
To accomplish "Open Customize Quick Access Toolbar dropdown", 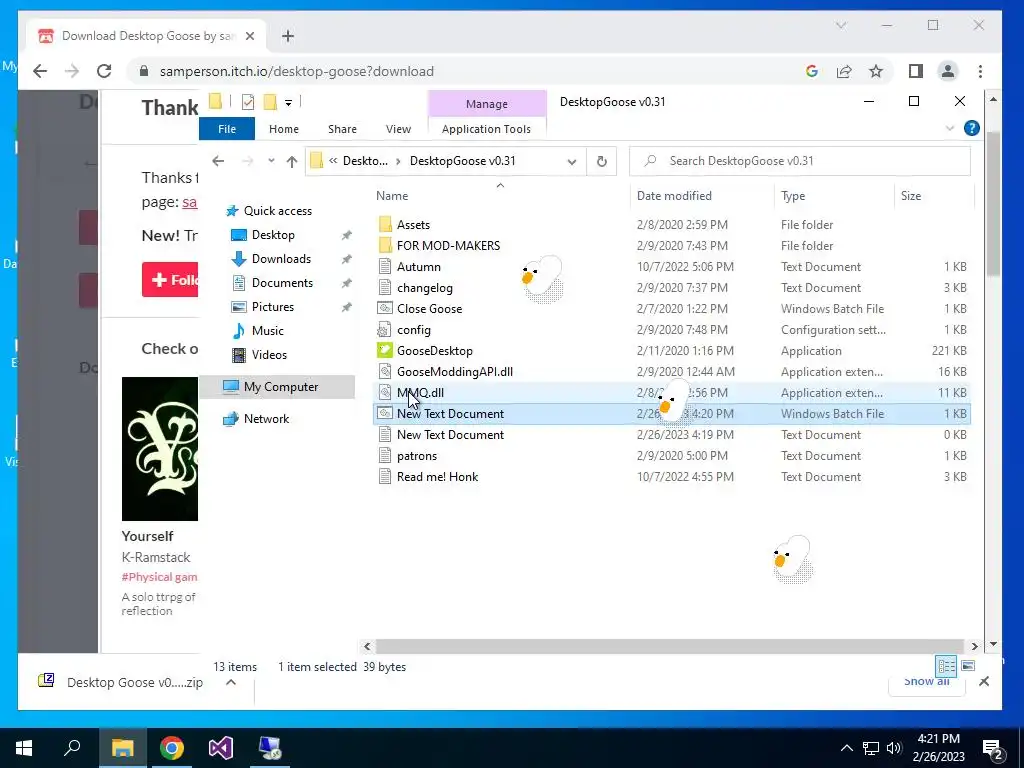I will [288, 103].
